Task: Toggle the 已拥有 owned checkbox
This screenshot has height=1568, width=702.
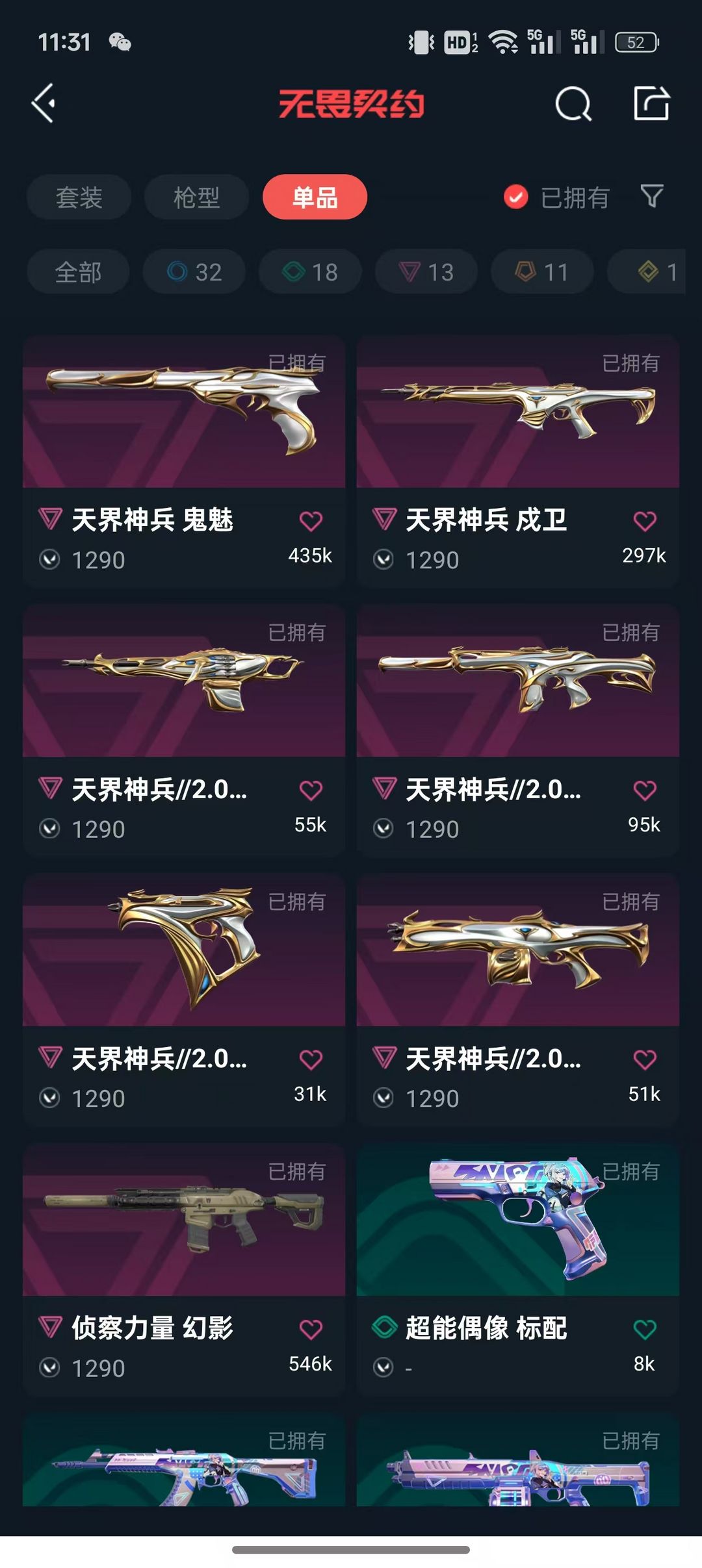Action: [x=515, y=197]
